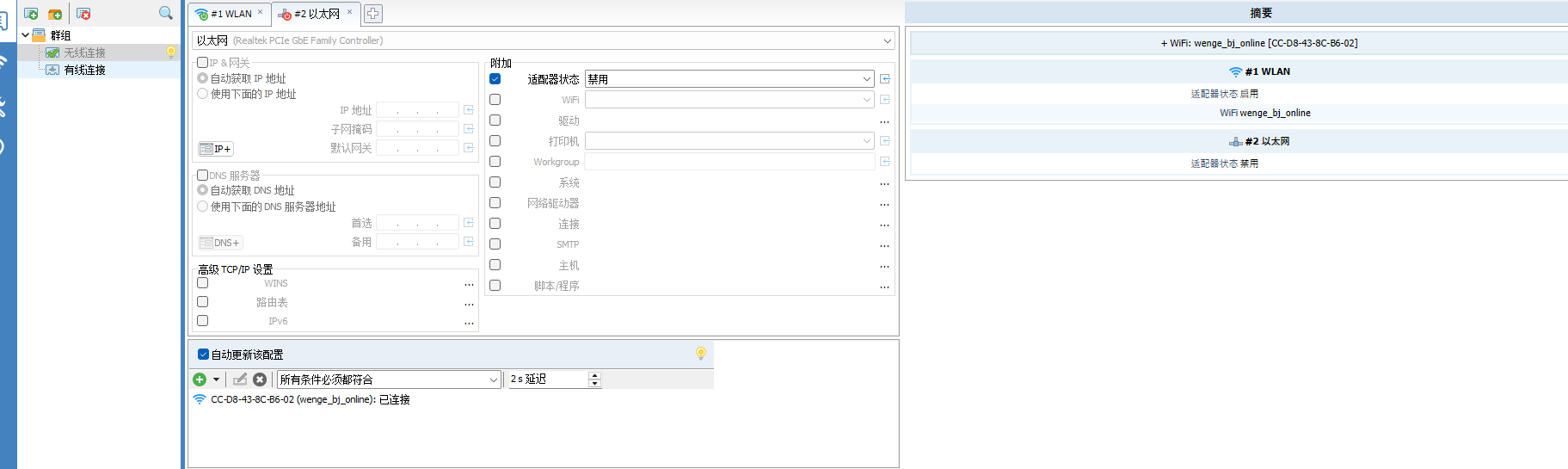Tick the 路由表 checkbox
The width and height of the screenshot is (1568, 469).
click(202, 301)
